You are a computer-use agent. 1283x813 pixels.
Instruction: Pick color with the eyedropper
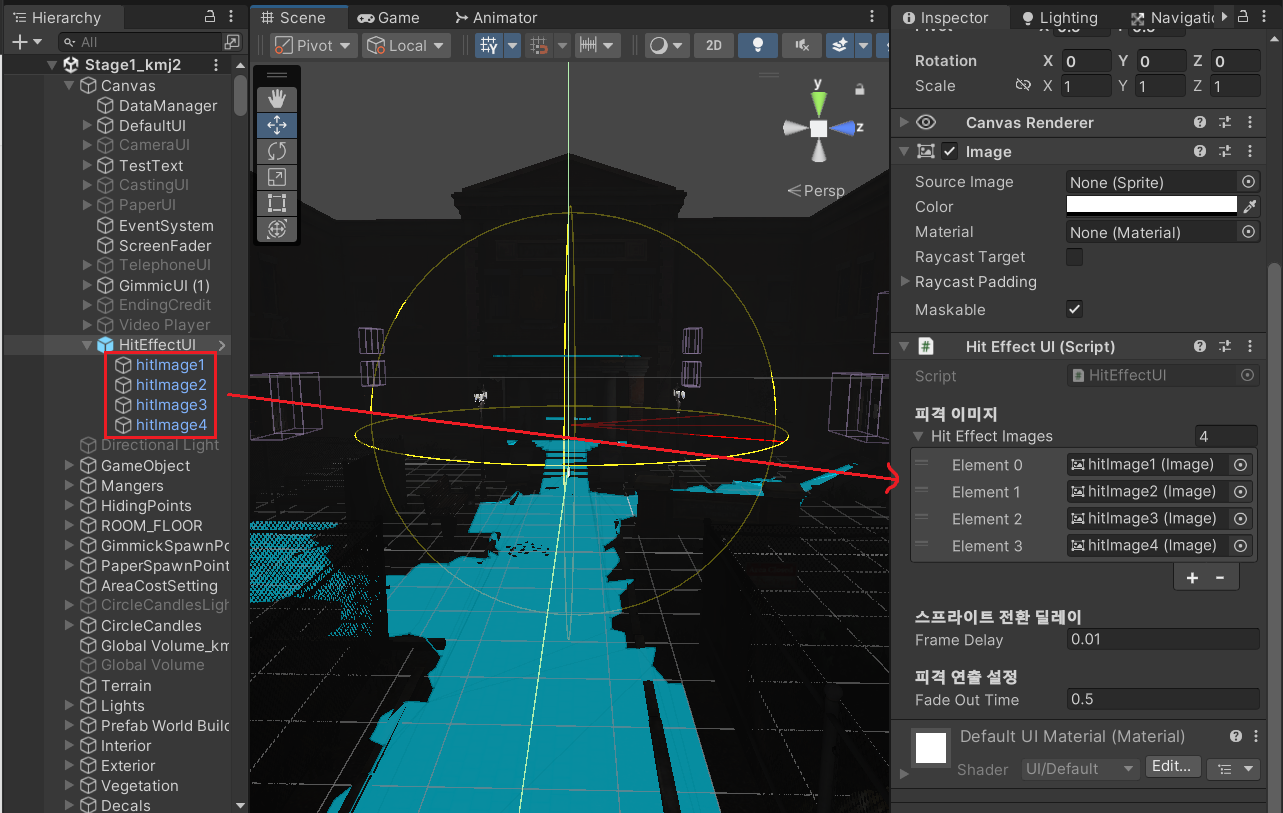(1249, 207)
